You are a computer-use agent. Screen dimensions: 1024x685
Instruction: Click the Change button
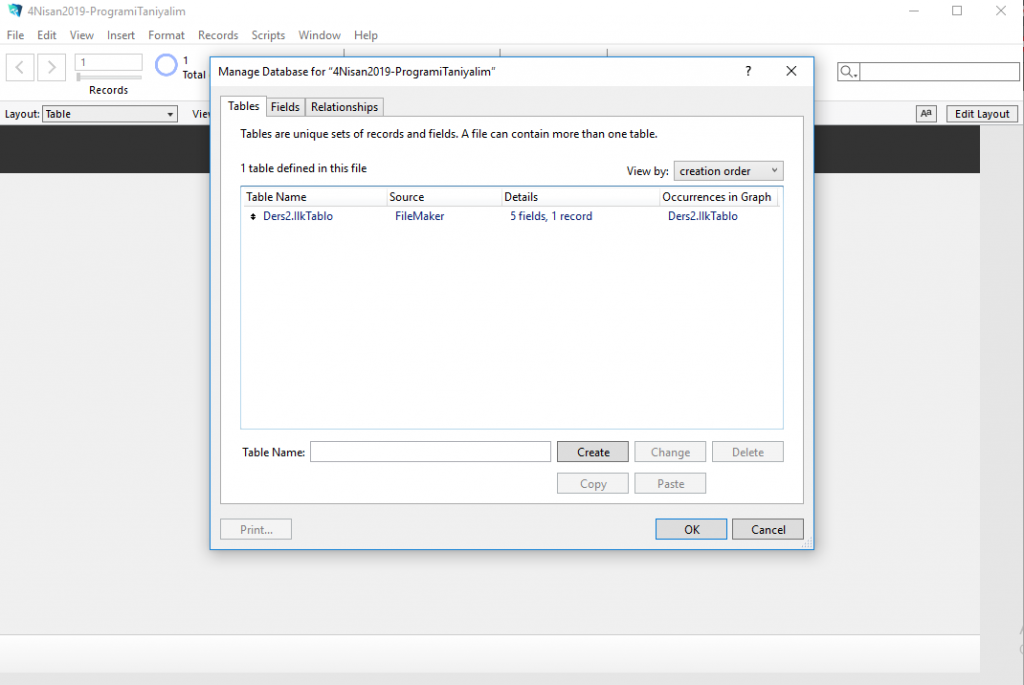pyautogui.click(x=670, y=452)
